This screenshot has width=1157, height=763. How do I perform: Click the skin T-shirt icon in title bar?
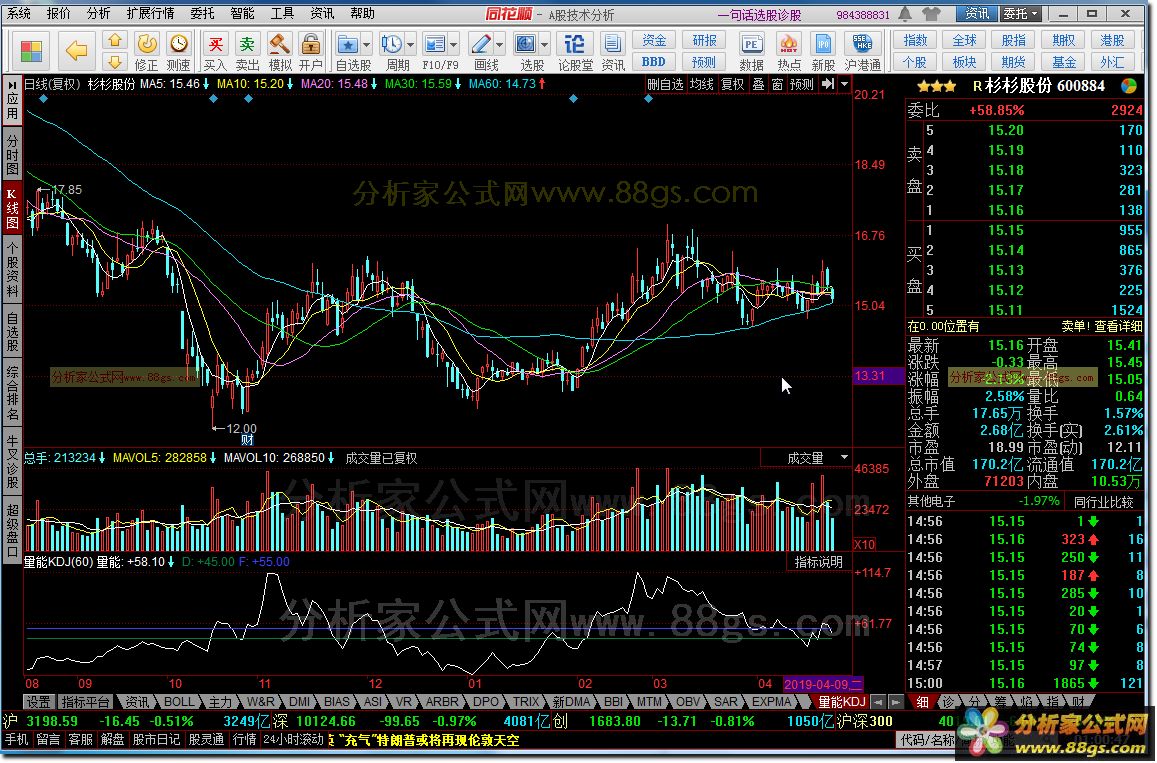coord(931,13)
